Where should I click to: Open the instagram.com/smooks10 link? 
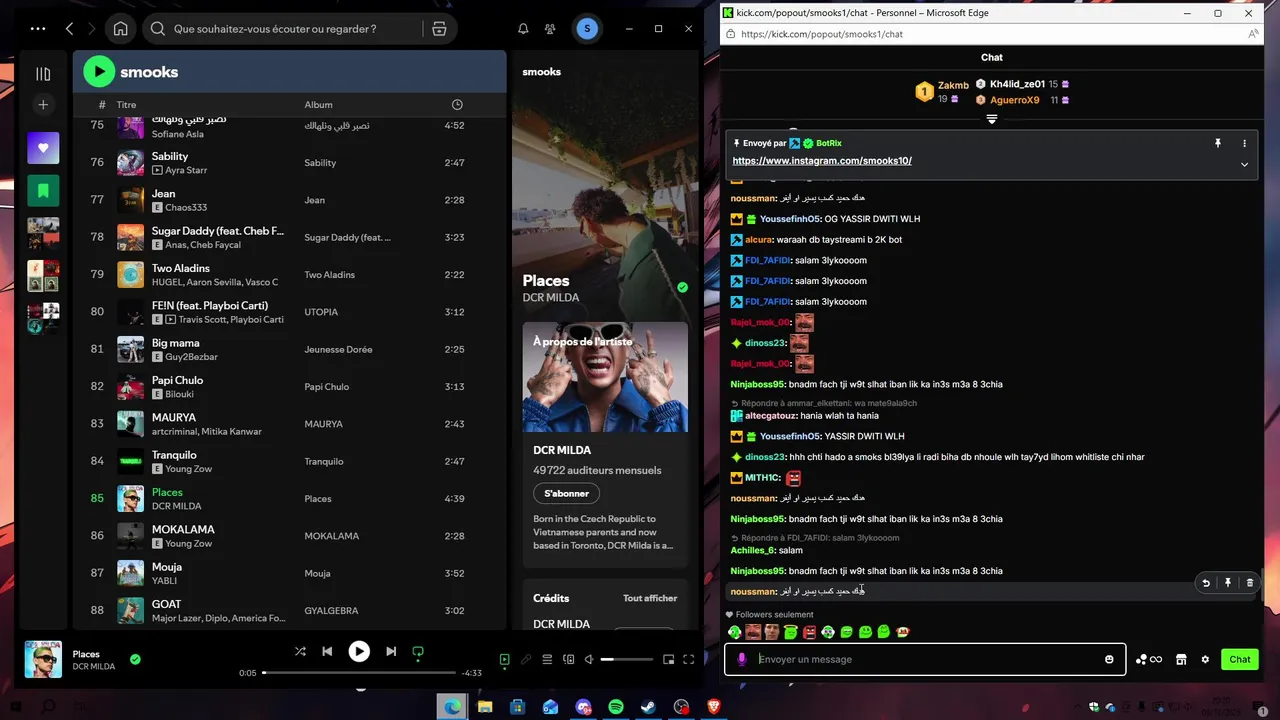pyautogui.click(x=822, y=160)
